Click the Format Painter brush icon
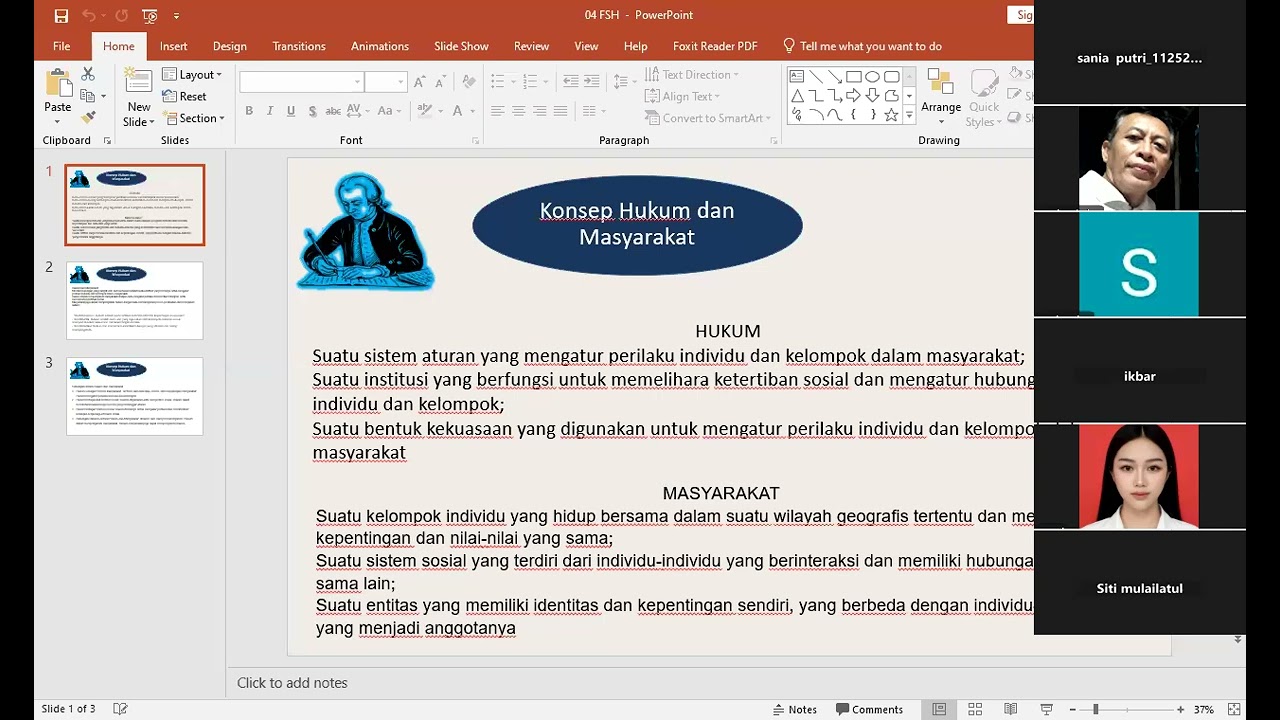Image resolution: width=1280 pixels, height=720 pixels. click(88, 118)
